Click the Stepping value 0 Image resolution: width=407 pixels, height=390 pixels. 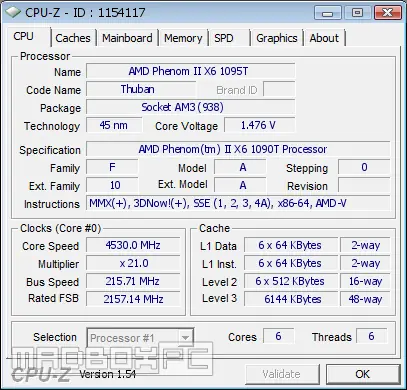tap(364, 167)
